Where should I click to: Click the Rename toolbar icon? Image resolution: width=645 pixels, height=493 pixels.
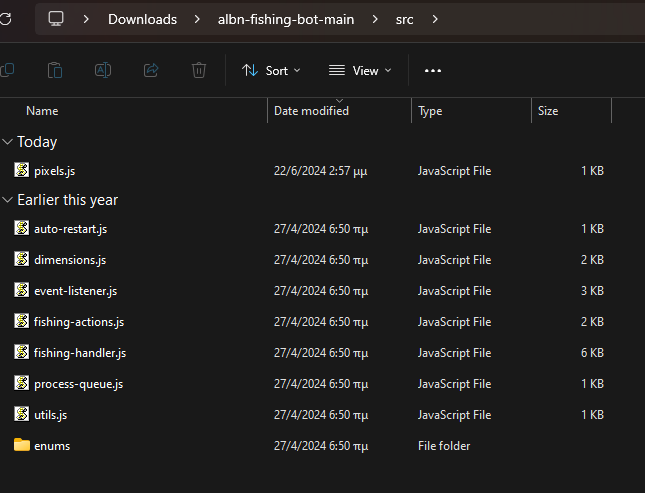[x=103, y=70]
